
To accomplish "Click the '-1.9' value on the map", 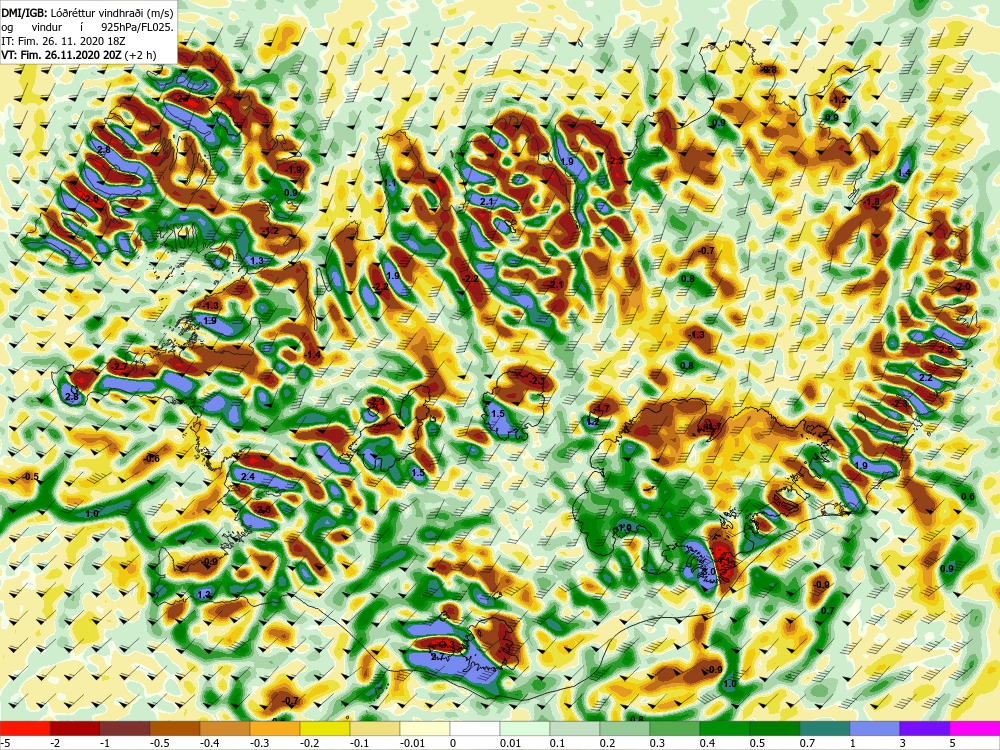I will (x=294, y=170).
